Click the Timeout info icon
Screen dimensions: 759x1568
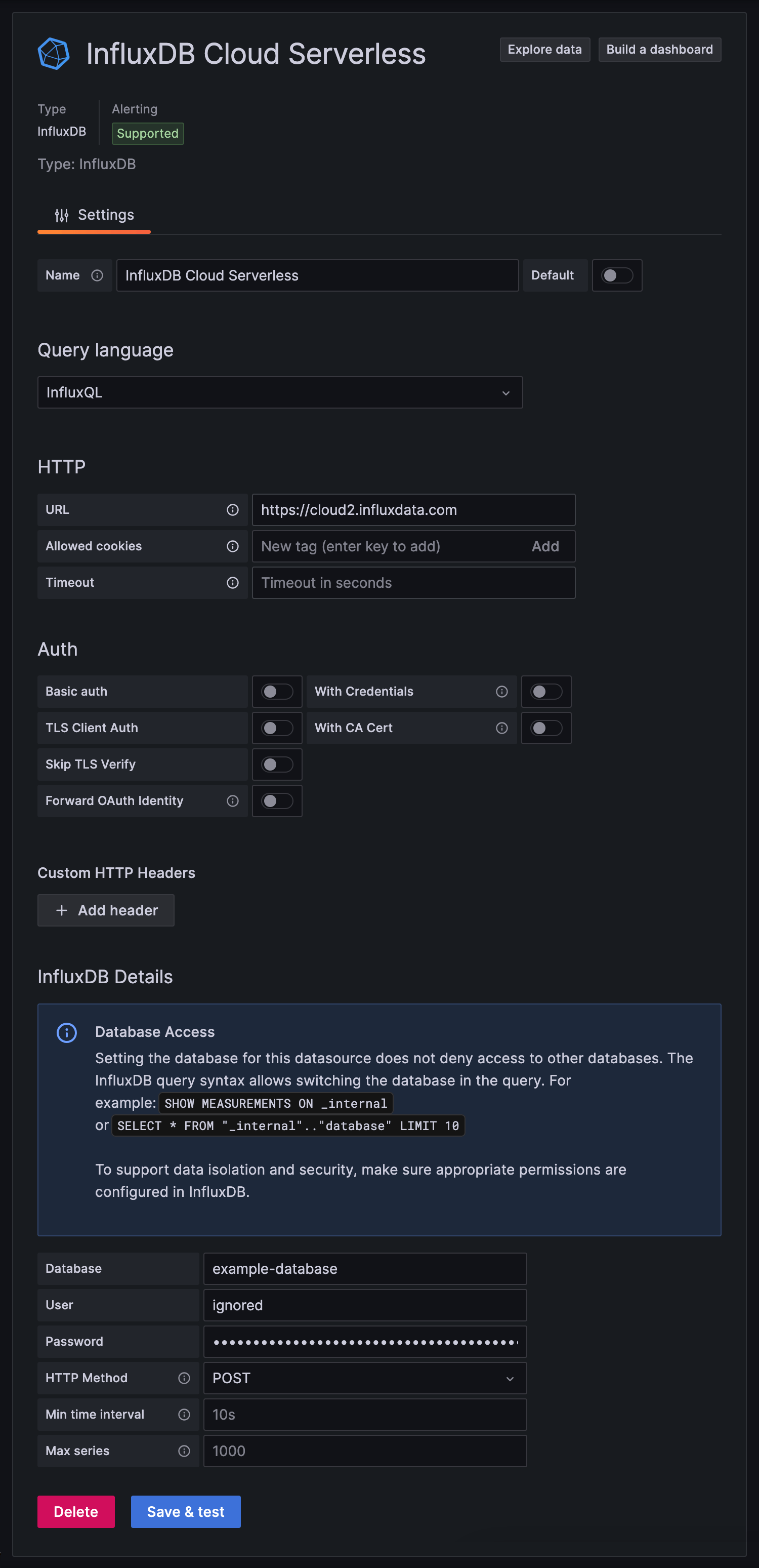point(232,583)
